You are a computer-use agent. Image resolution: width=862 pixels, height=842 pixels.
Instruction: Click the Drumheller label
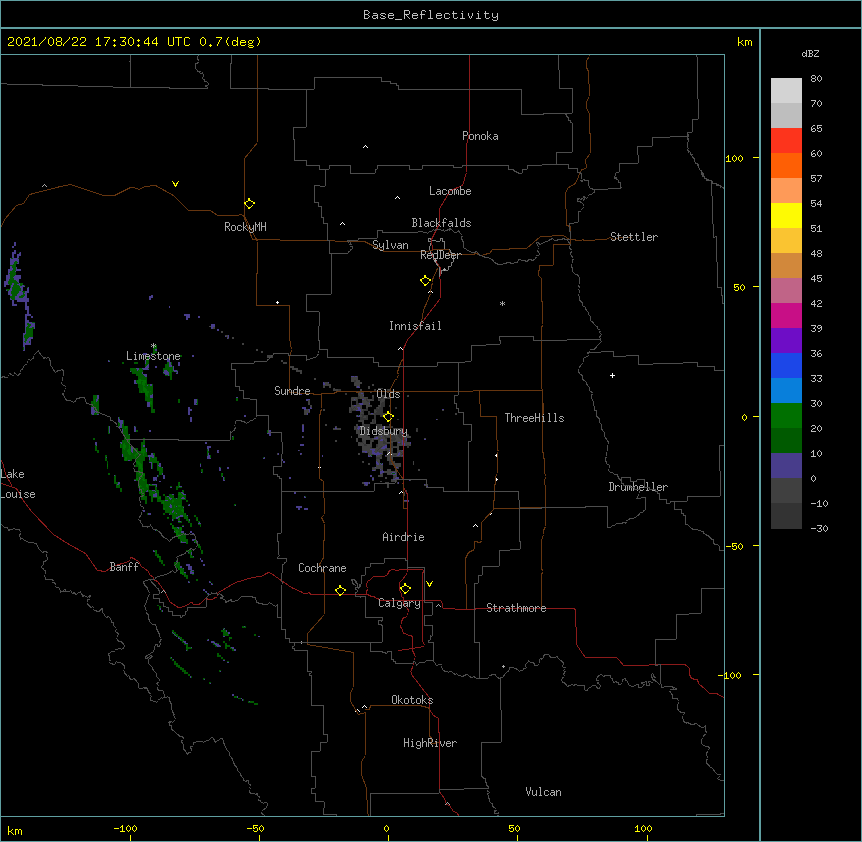[638, 487]
